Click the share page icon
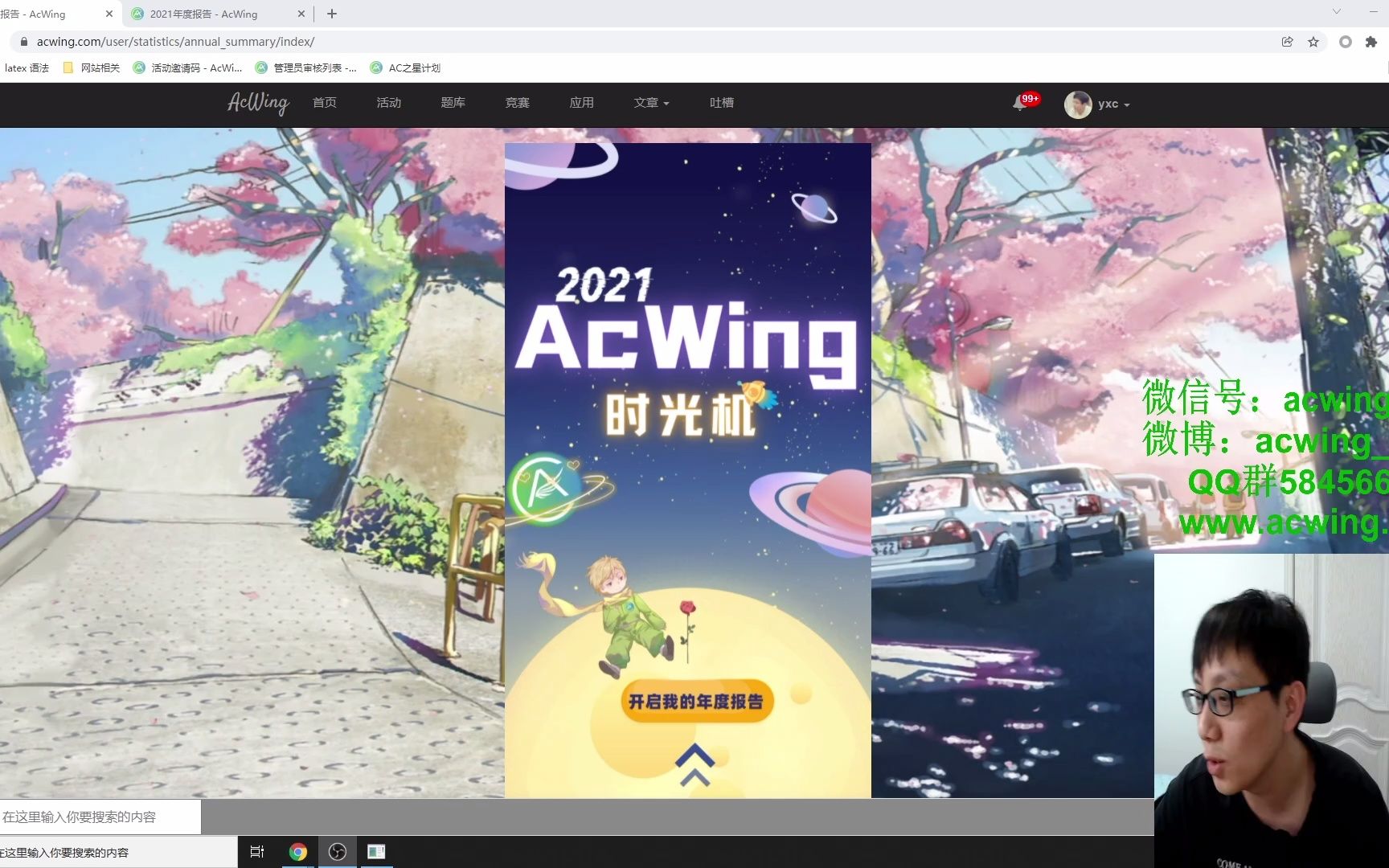1389x868 pixels. 1288,42
